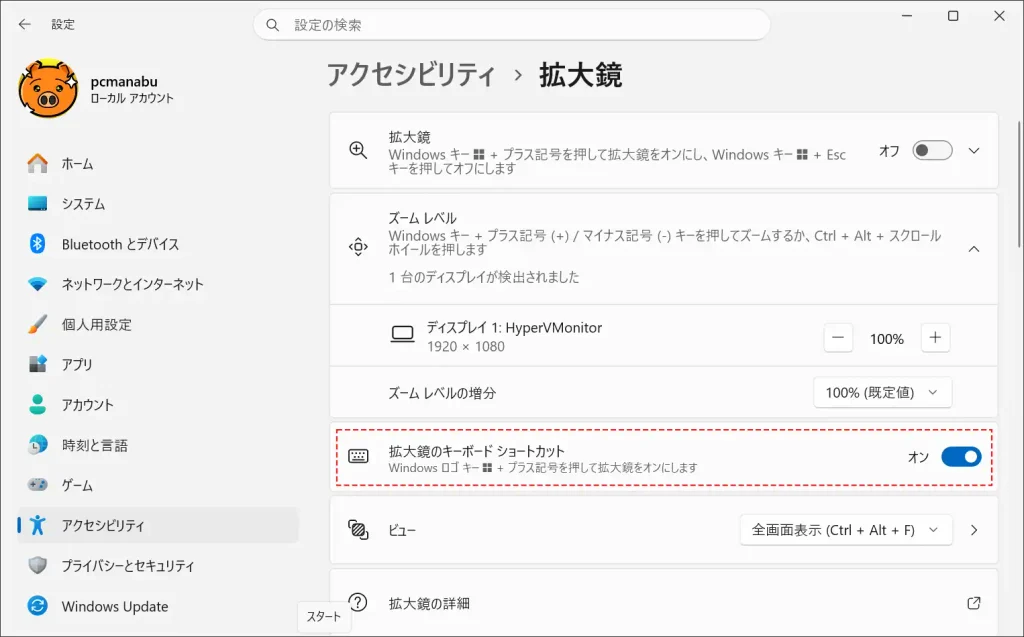Click ディスプレイ 1: HyperVMonitor text
The height and width of the screenshot is (637, 1024).
[515, 327]
